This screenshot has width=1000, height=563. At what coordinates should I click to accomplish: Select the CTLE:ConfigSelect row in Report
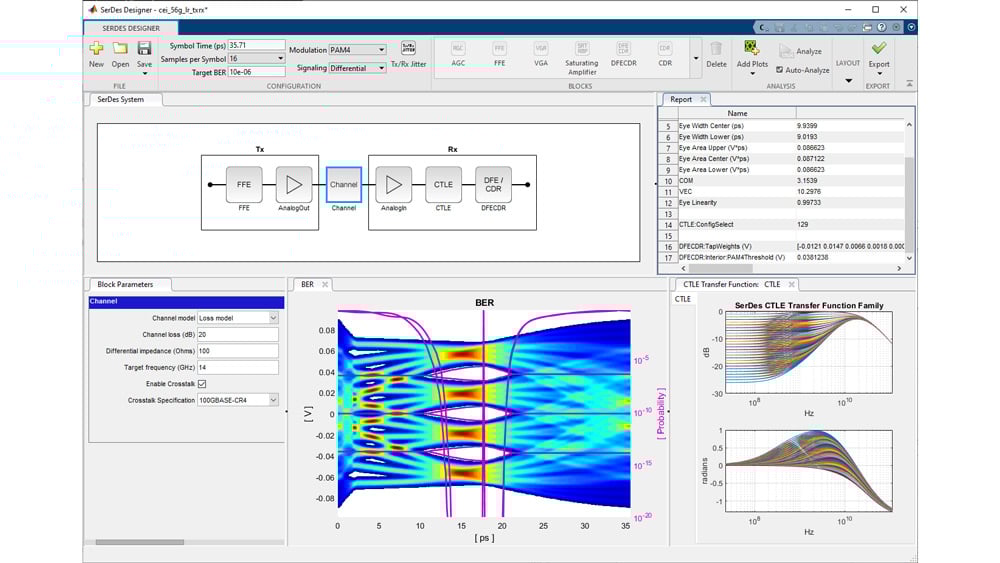(781, 224)
